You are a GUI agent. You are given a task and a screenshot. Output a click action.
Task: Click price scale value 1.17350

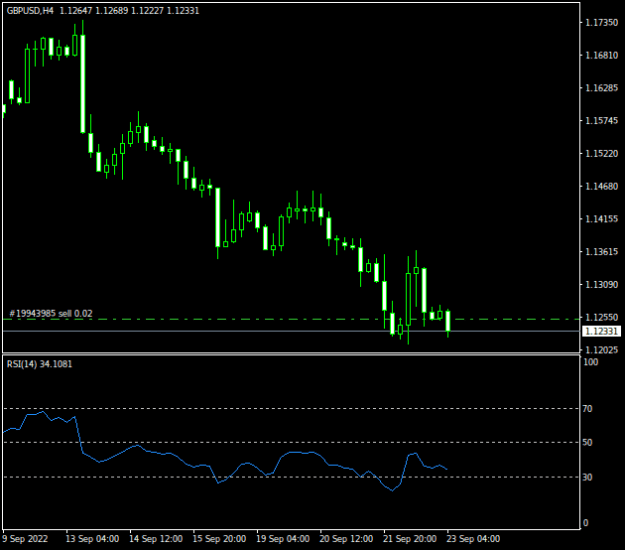(601, 22)
